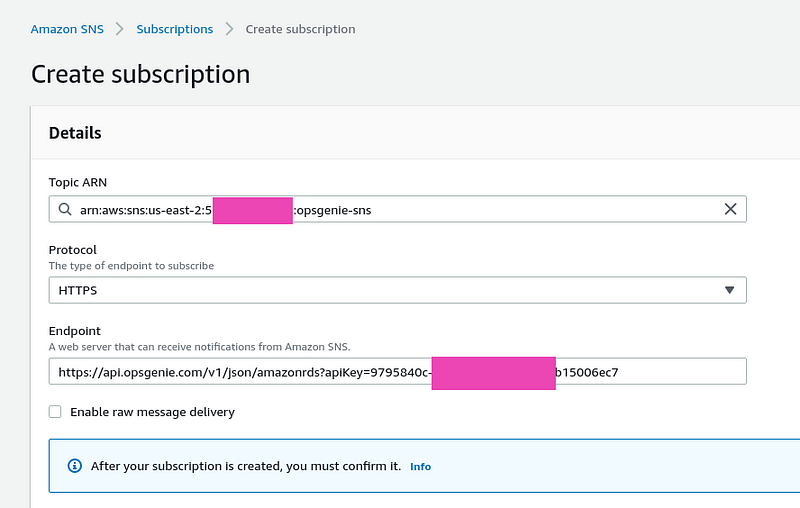Open the Protocol HTTPS dropdown
800x508 pixels.
coord(397,290)
